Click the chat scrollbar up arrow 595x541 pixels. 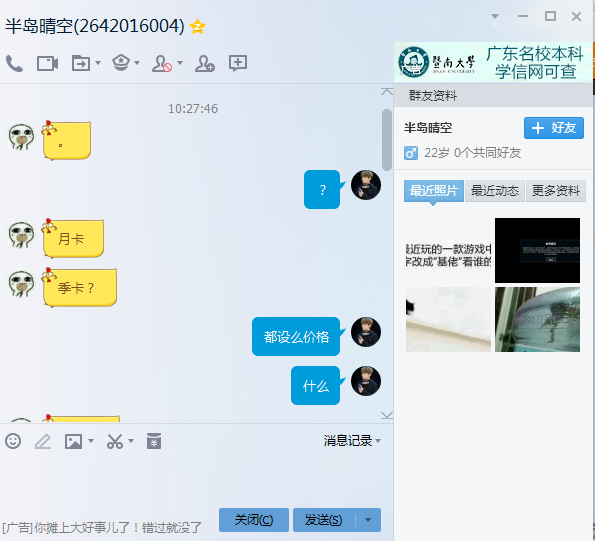(x=387, y=92)
